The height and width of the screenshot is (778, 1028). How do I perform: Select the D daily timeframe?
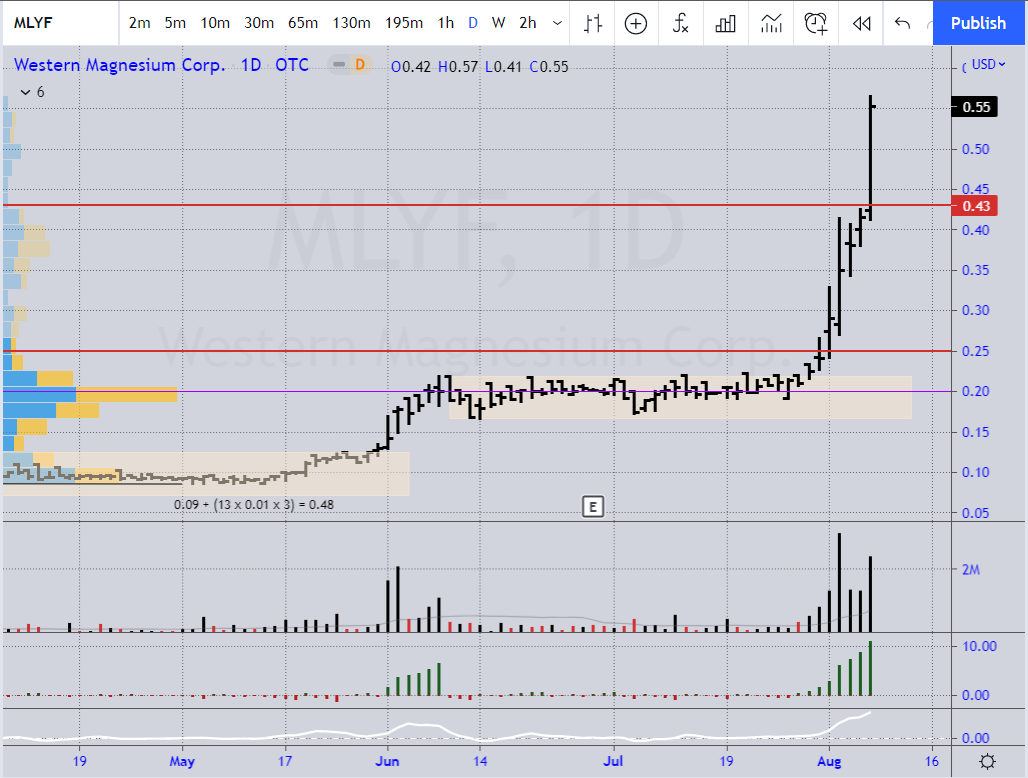pos(473,23)
